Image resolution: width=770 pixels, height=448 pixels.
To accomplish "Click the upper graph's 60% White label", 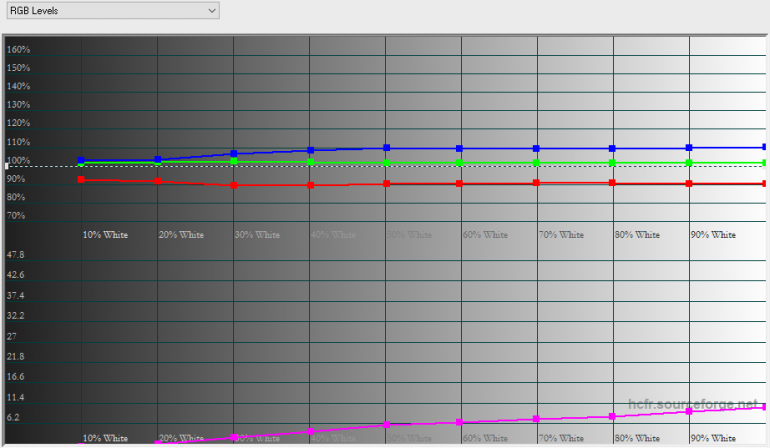I will coord(485,235).
